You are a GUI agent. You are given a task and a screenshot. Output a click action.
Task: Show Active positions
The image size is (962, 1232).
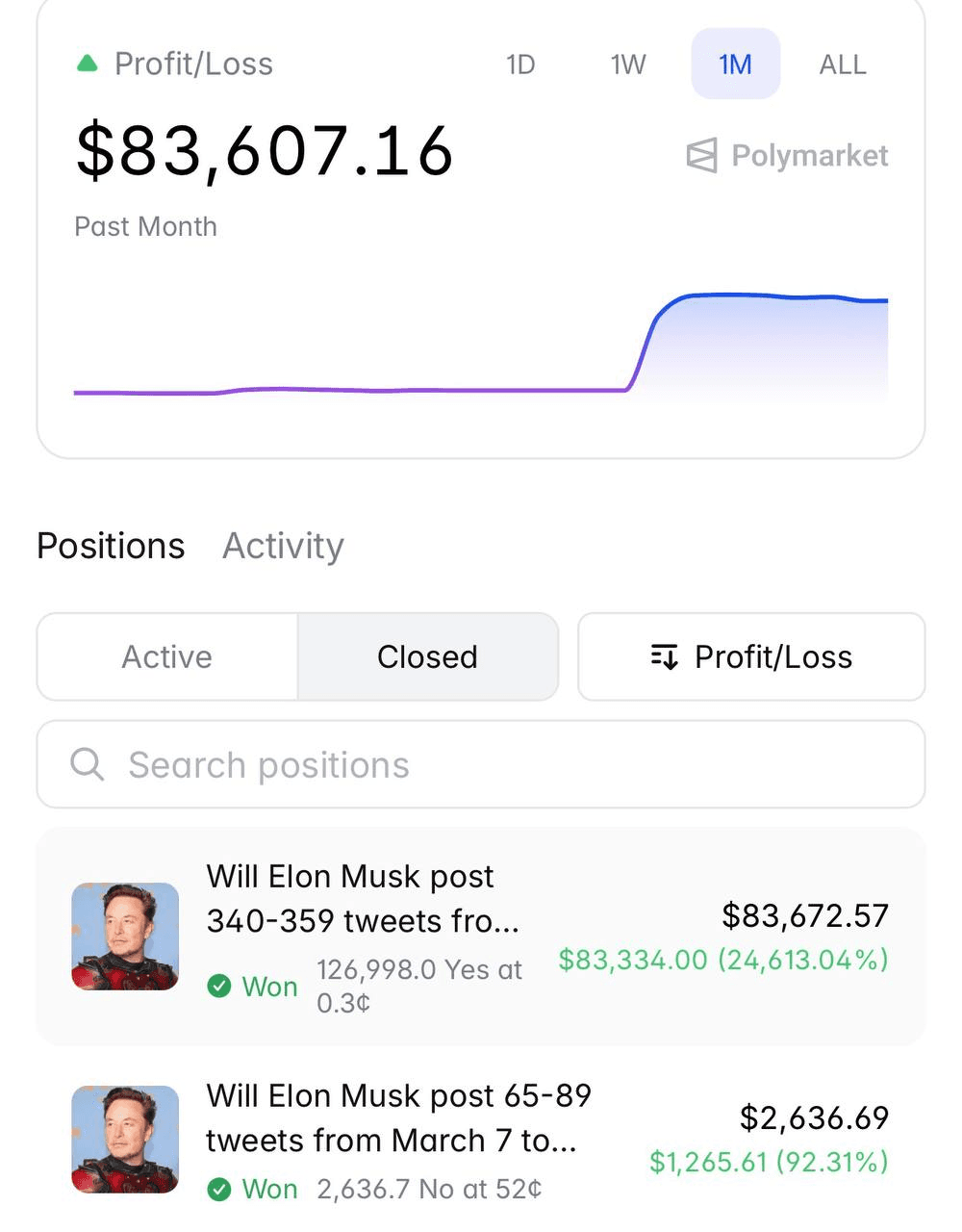[x=167, y=657]
